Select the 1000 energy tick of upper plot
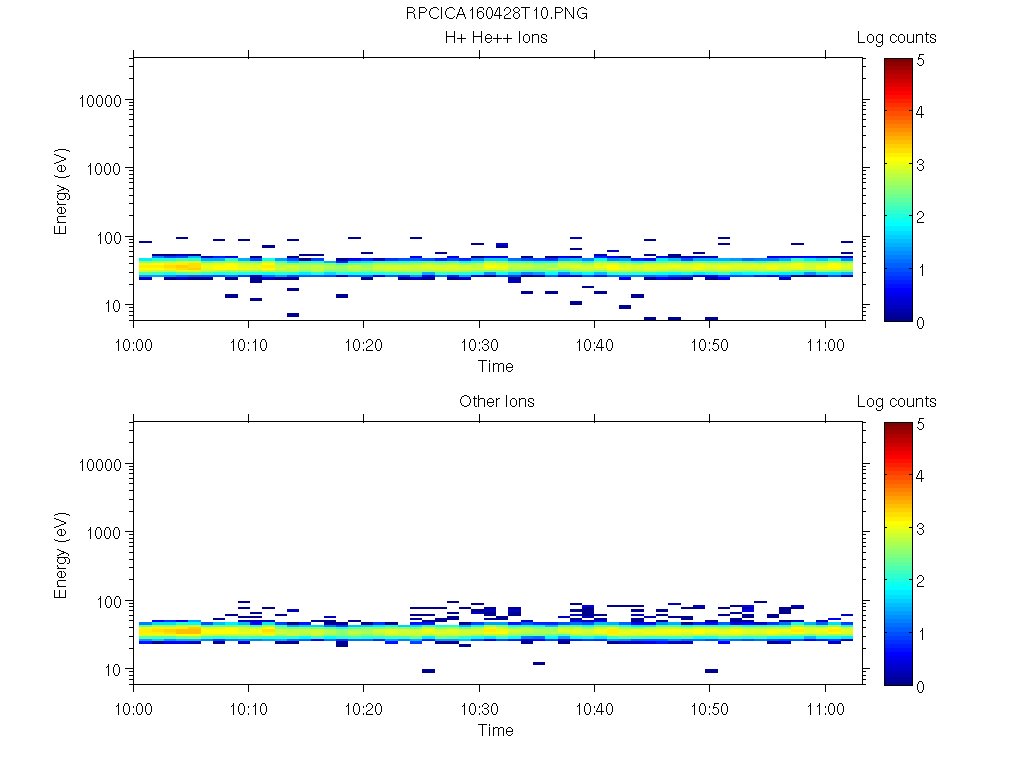 click(x=104, y=169)
